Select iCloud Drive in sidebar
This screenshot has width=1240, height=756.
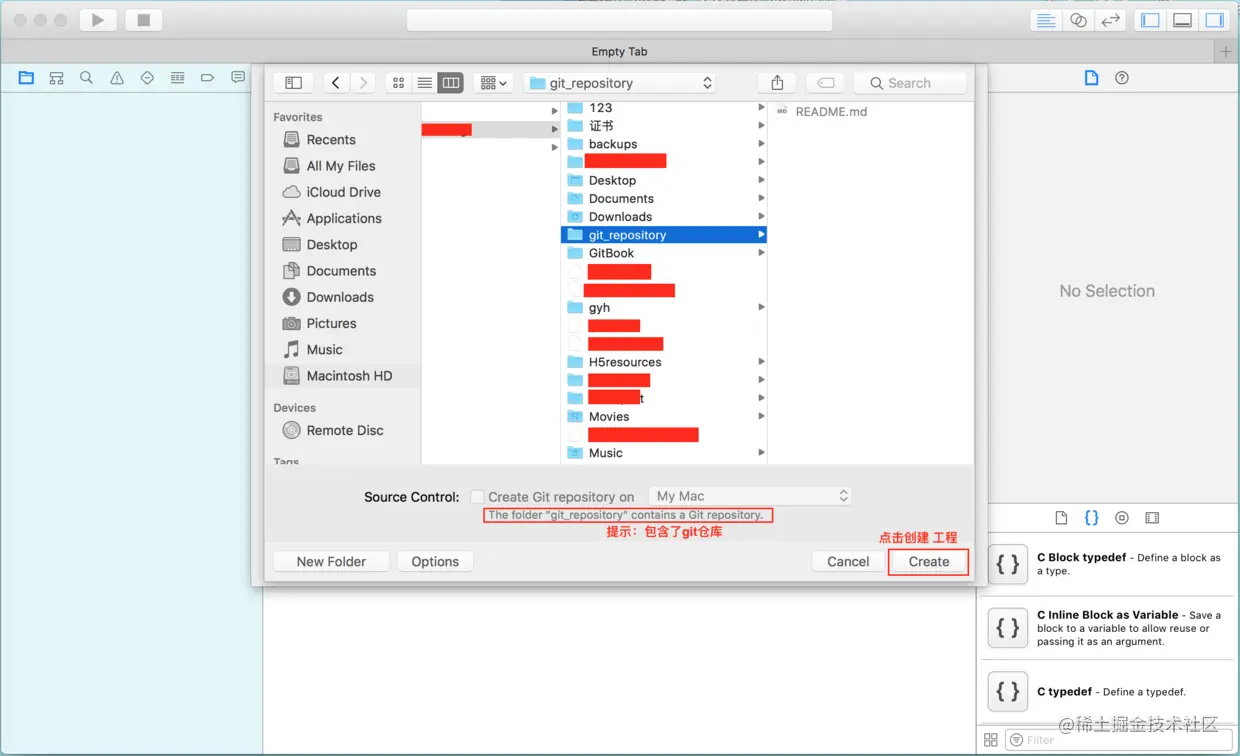pyautogui.click(x=343, y=192)
